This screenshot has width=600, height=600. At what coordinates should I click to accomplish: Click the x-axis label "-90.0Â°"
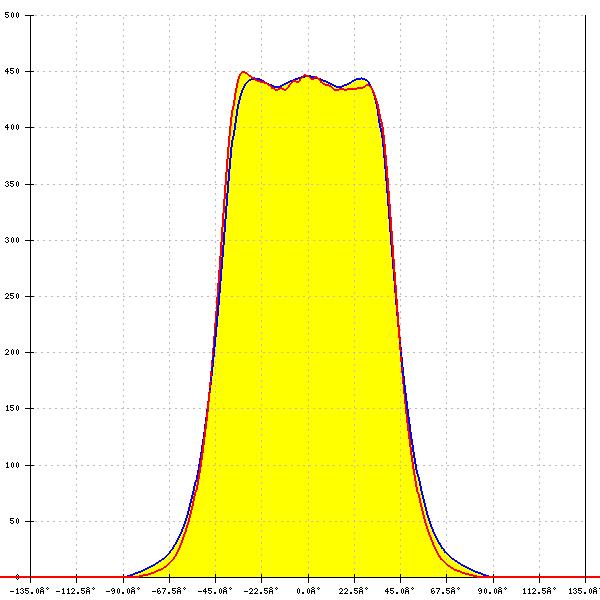[122, 591]
